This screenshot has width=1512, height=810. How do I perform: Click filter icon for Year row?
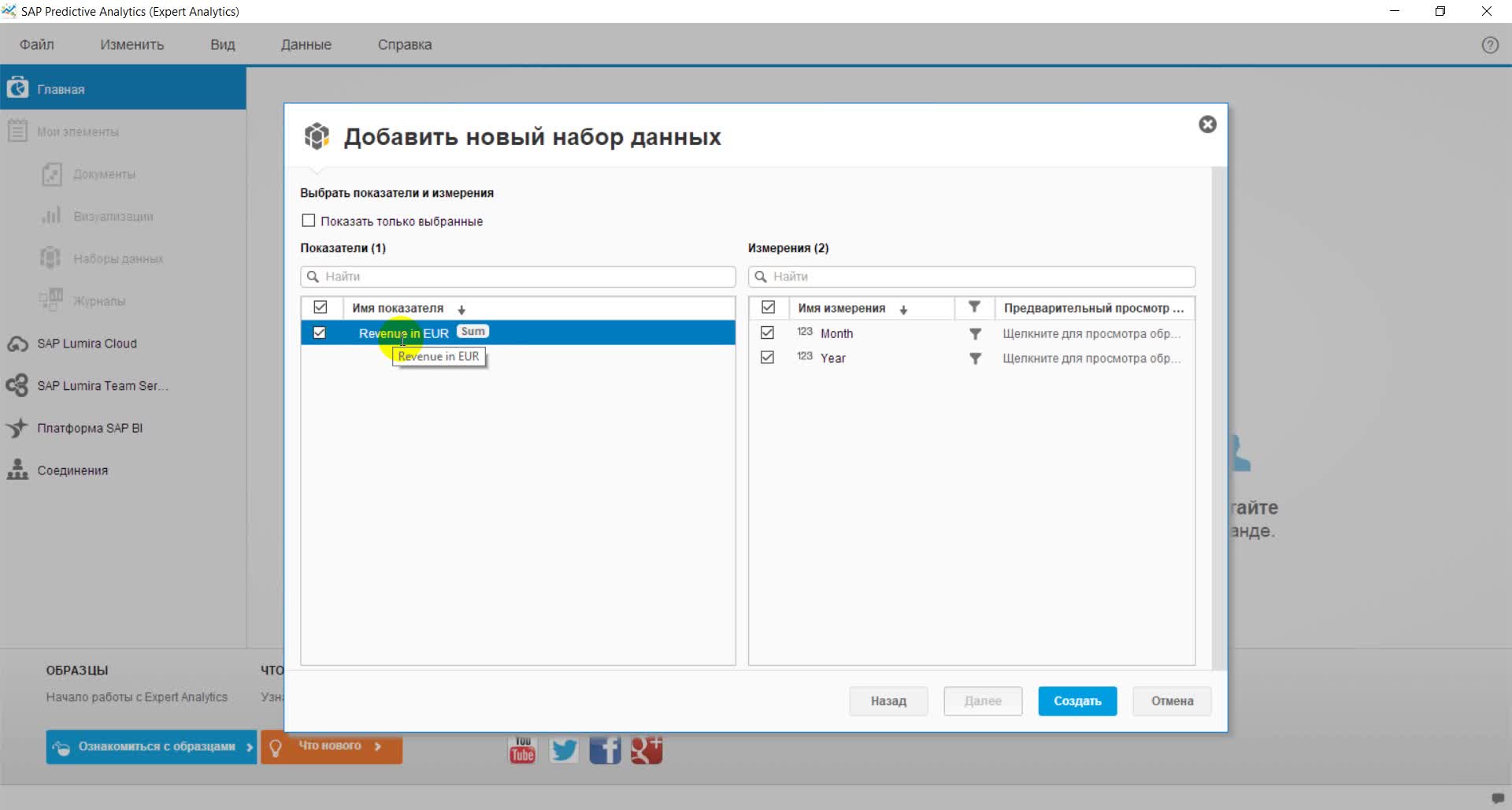point(975,359)
